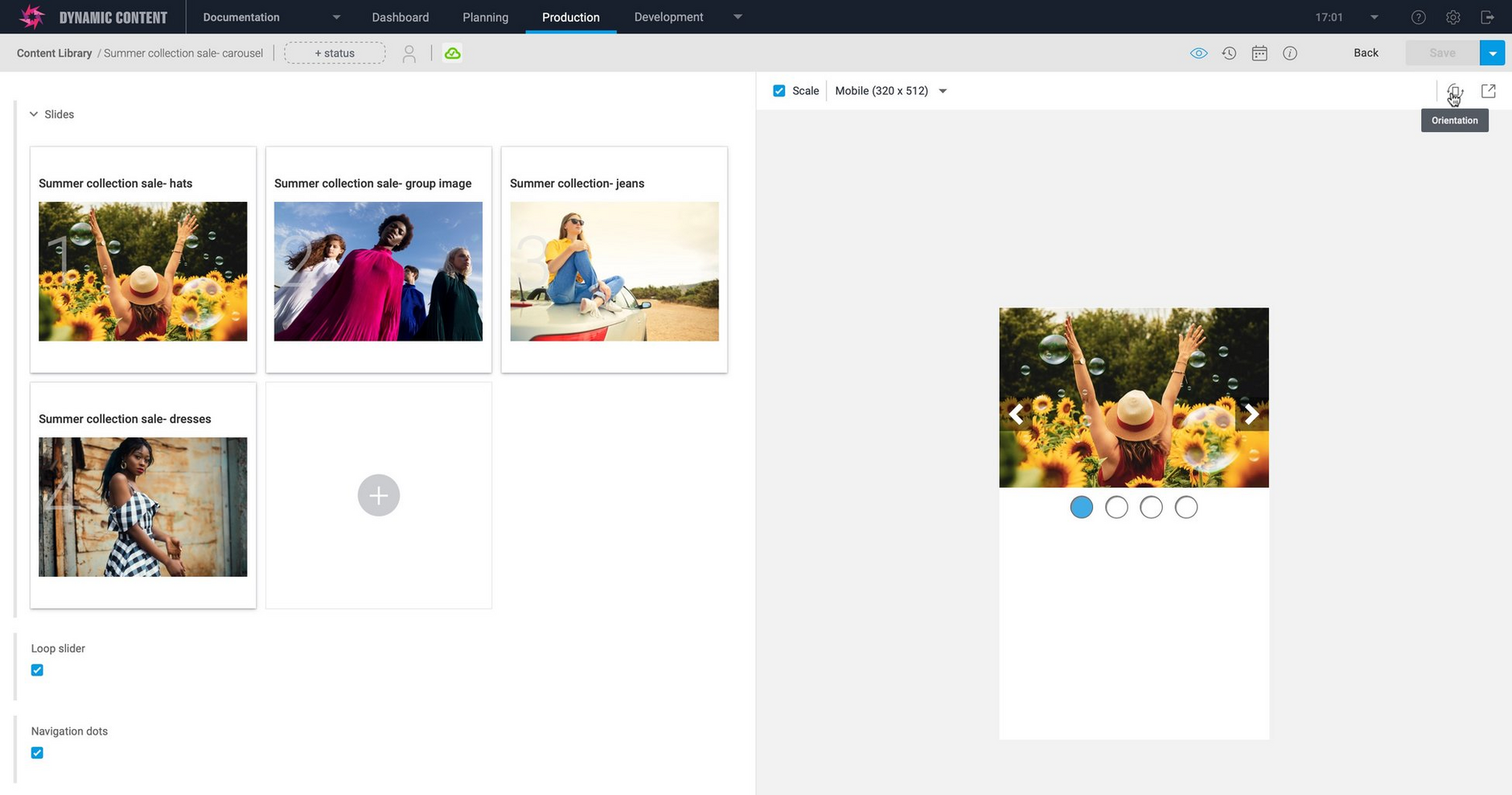The height and width of the screenshot is (795, 1512).
Task: Open the Content Library breadcrumb link
Action: (x=54, y=53)
